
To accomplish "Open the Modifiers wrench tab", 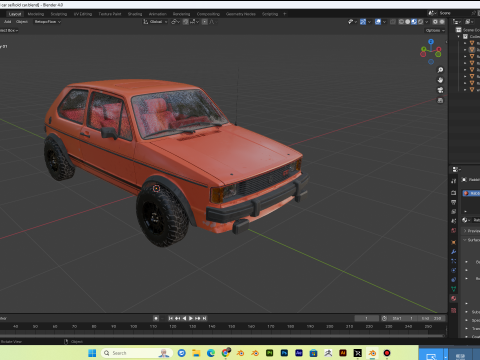I will (454, 252).
